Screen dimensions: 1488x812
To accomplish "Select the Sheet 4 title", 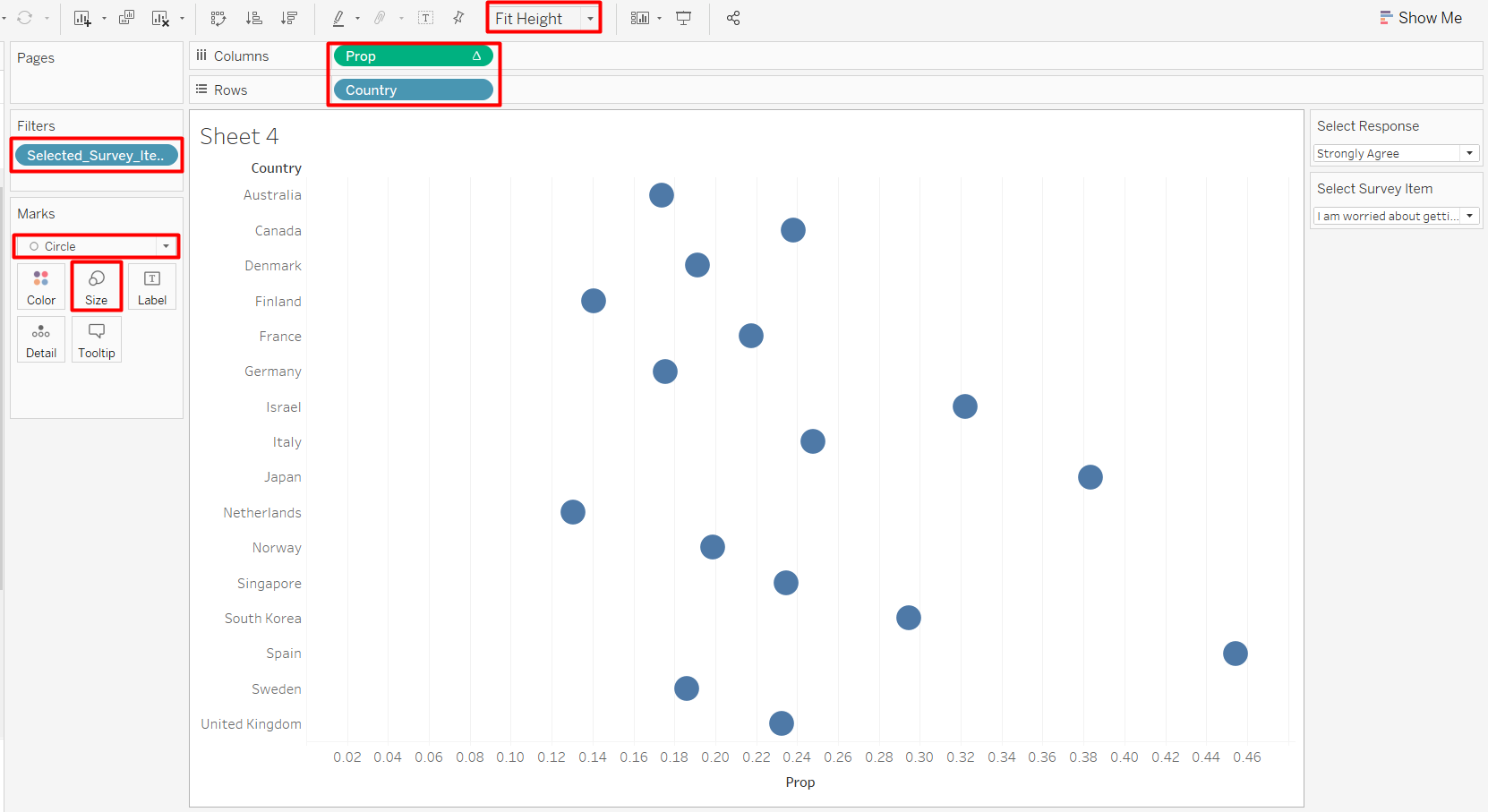I will (239, 135).
